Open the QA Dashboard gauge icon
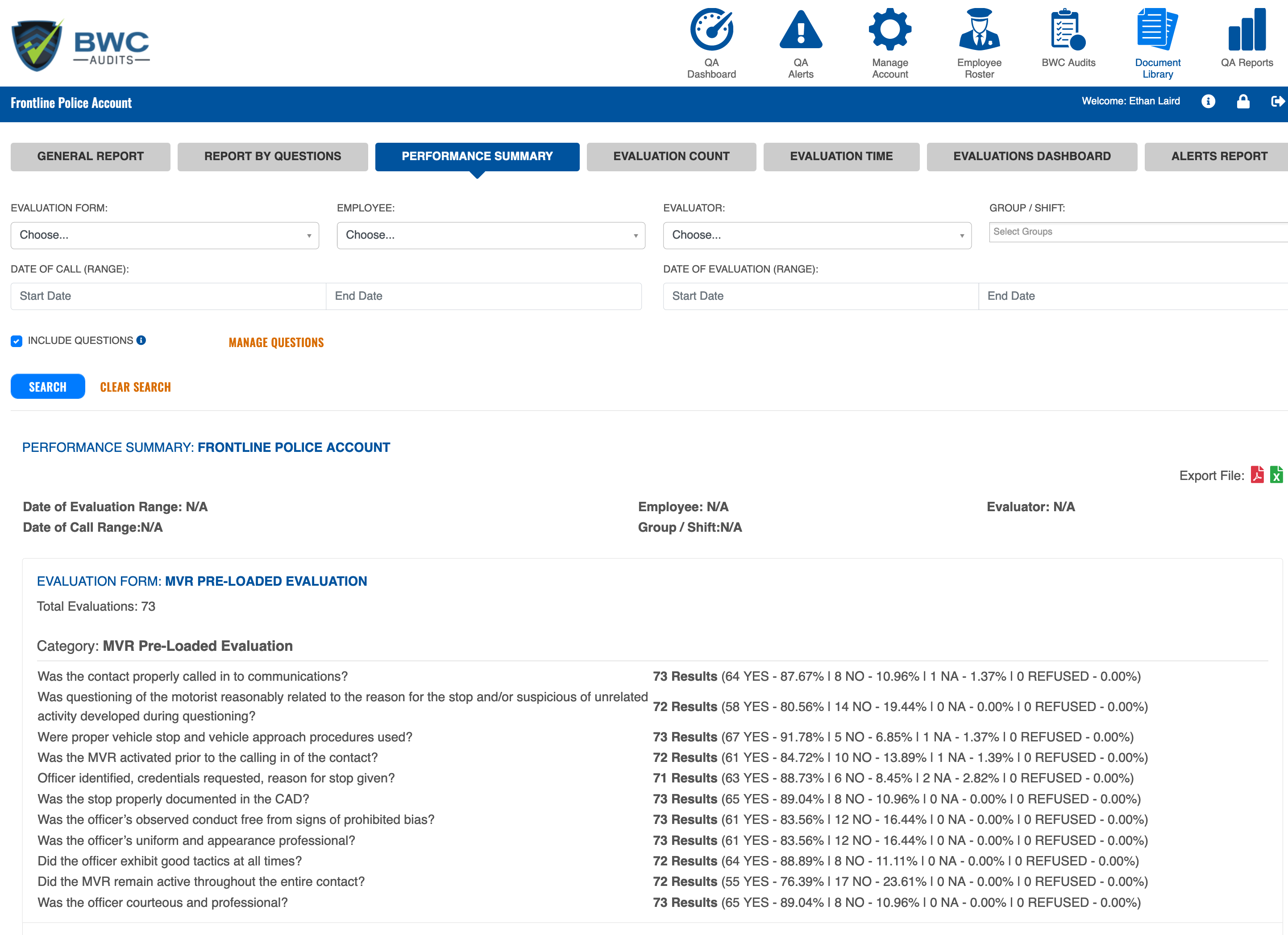 711,29
